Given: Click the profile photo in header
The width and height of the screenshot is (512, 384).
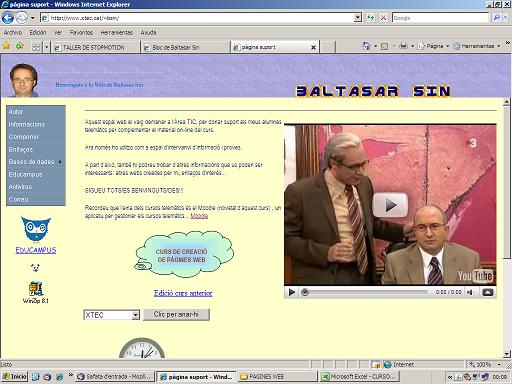Looking at the screenshot, I should (23, 80).
